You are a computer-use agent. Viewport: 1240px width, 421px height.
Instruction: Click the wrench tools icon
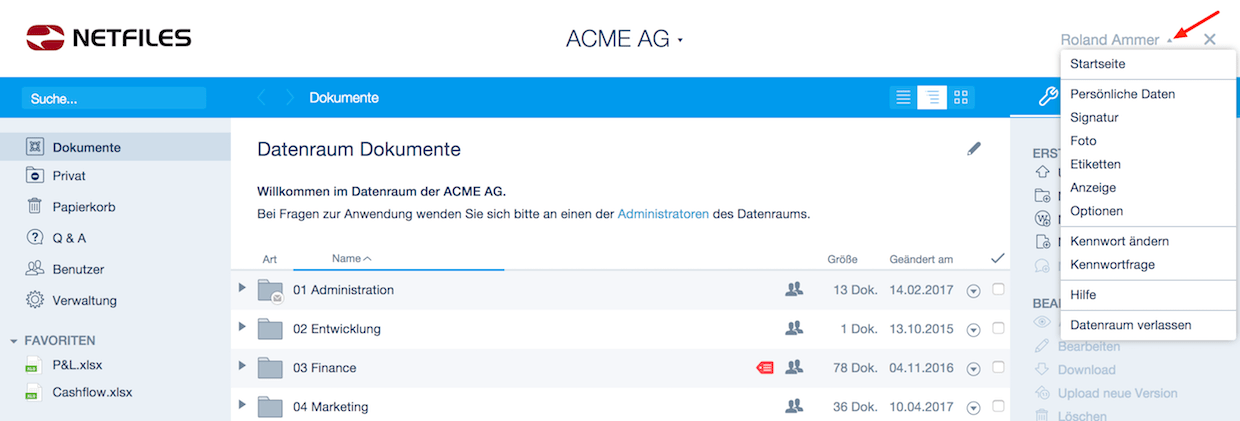pos(1047,97)
